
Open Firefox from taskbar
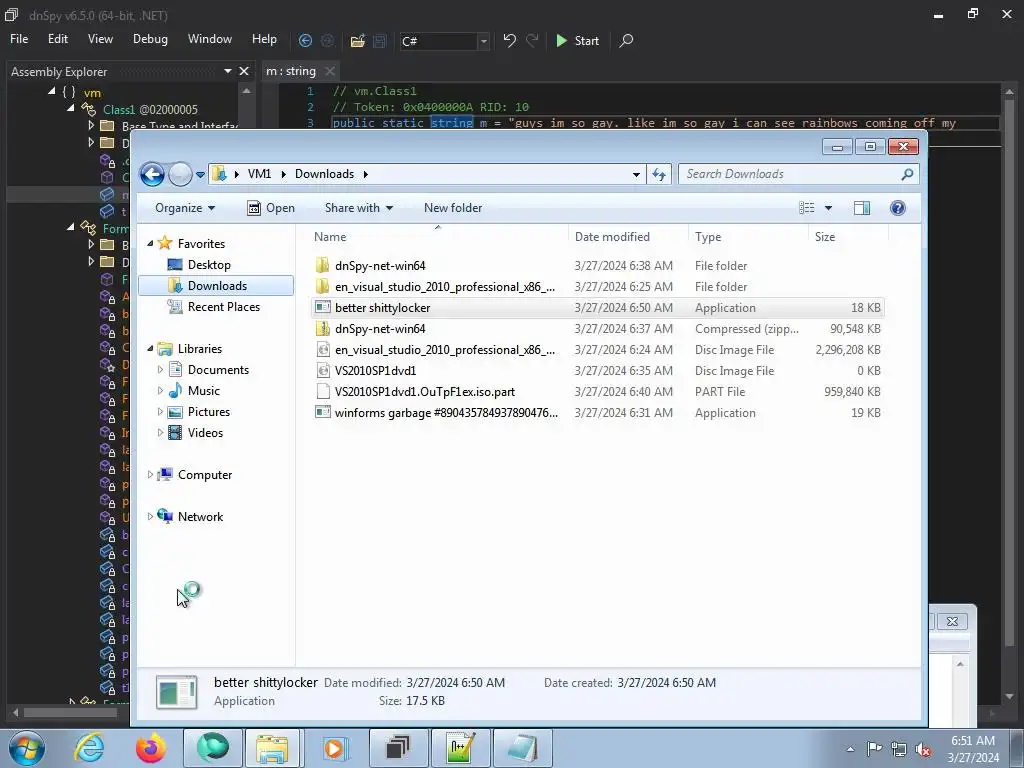[150, 748]
